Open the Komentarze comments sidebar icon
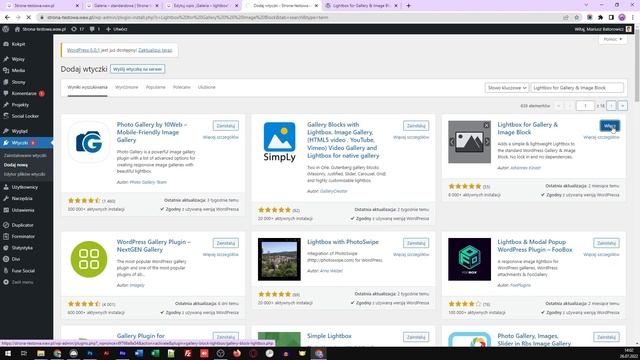The height and width of the screenshot is (360, 640). tap(6, 93)
